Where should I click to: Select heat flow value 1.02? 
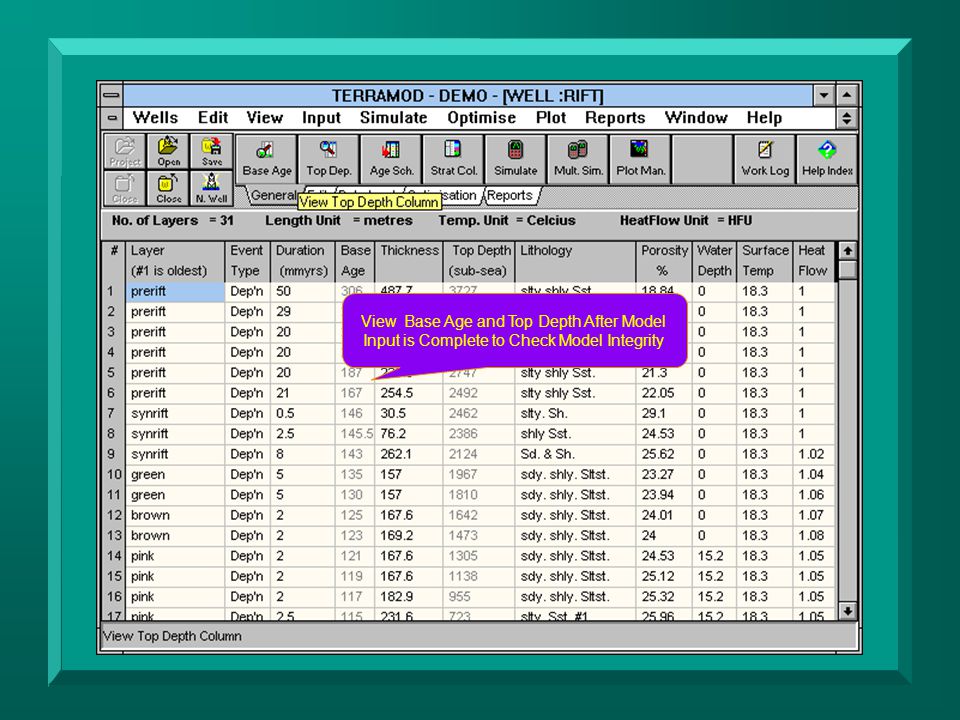[x=814, y=454]
